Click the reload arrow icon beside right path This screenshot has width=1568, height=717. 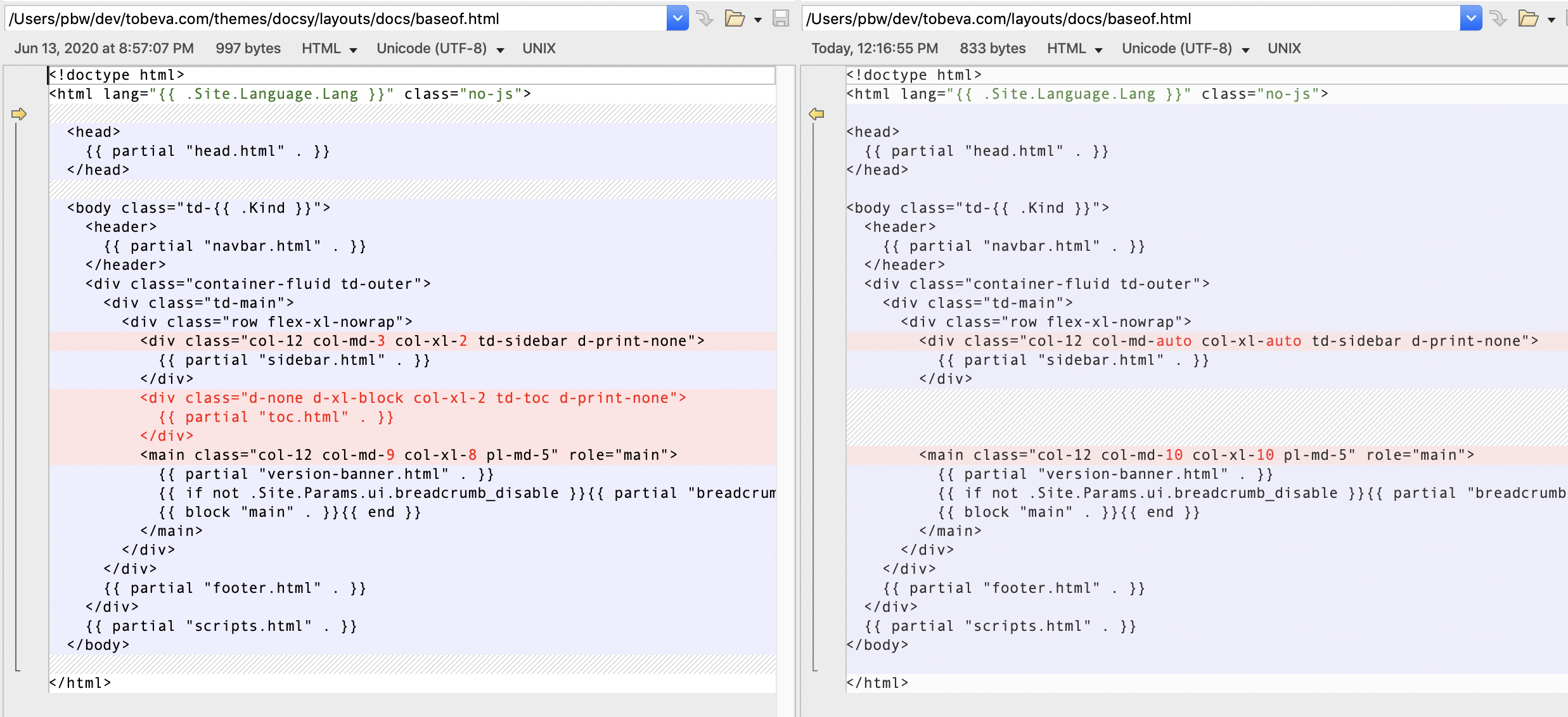(1498, 18)
